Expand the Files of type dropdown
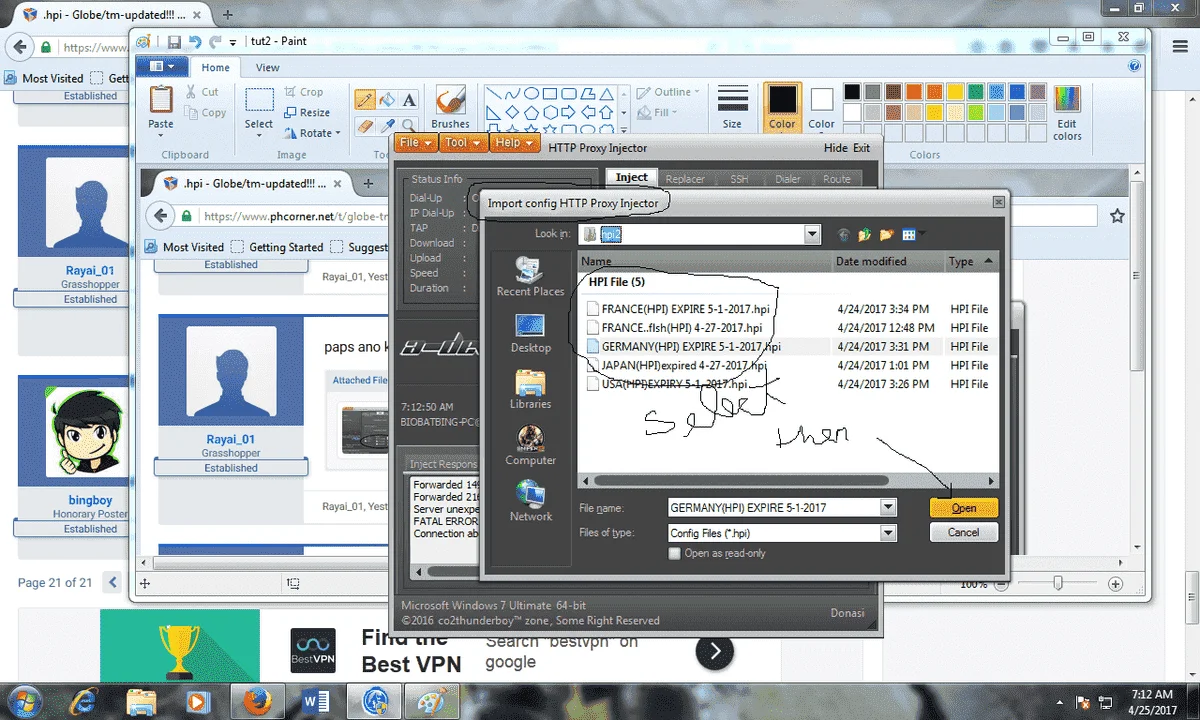1200x720 pixels. click(x=888, y=533)
